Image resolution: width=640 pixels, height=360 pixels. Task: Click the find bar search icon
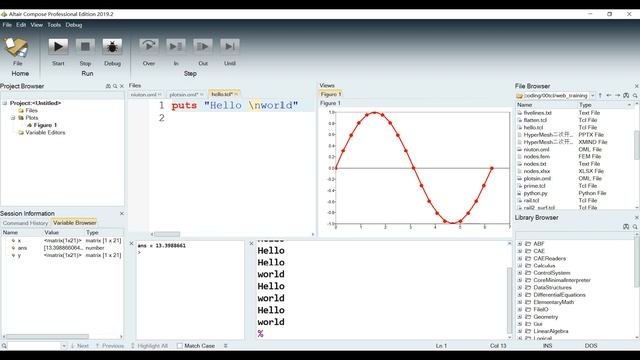4,346
